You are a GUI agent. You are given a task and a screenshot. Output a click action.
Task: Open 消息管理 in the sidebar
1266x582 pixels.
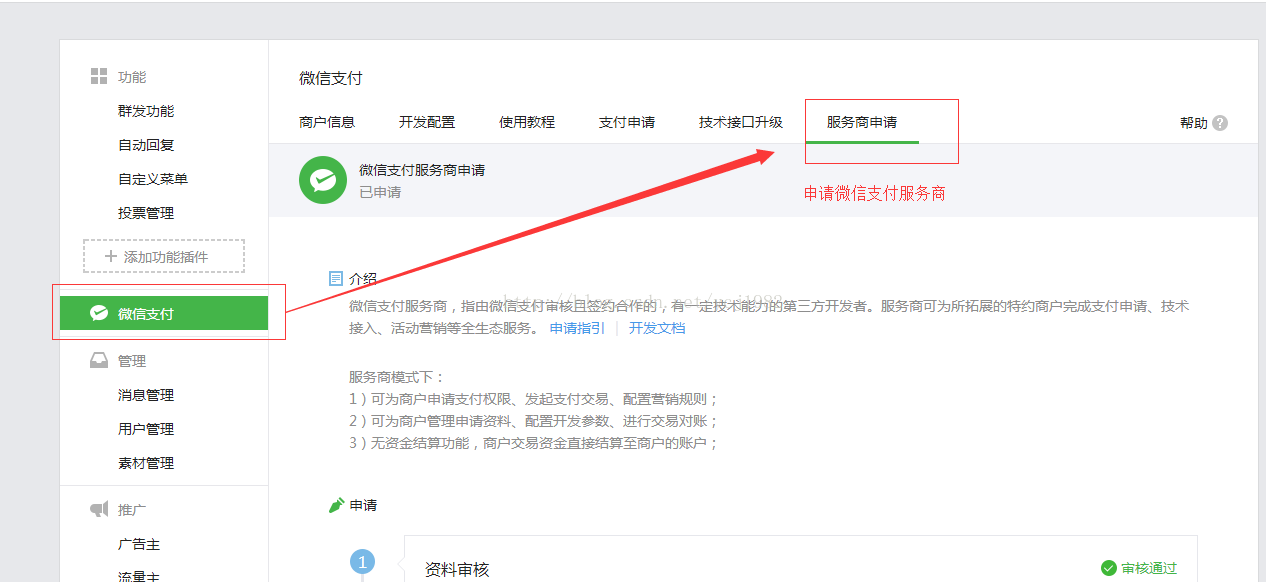(146, 395)
